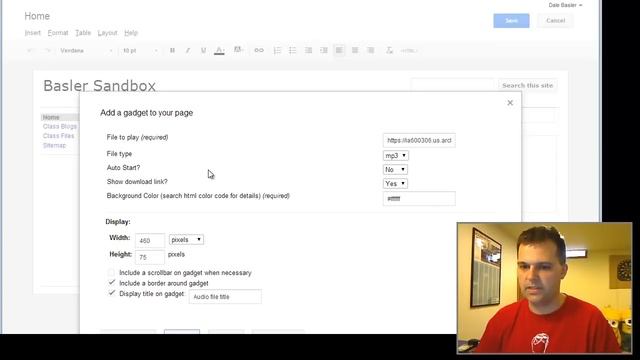This screenshot has width=640, height=360.
Task: Click the File to play URL field
Action: point(419,140)
